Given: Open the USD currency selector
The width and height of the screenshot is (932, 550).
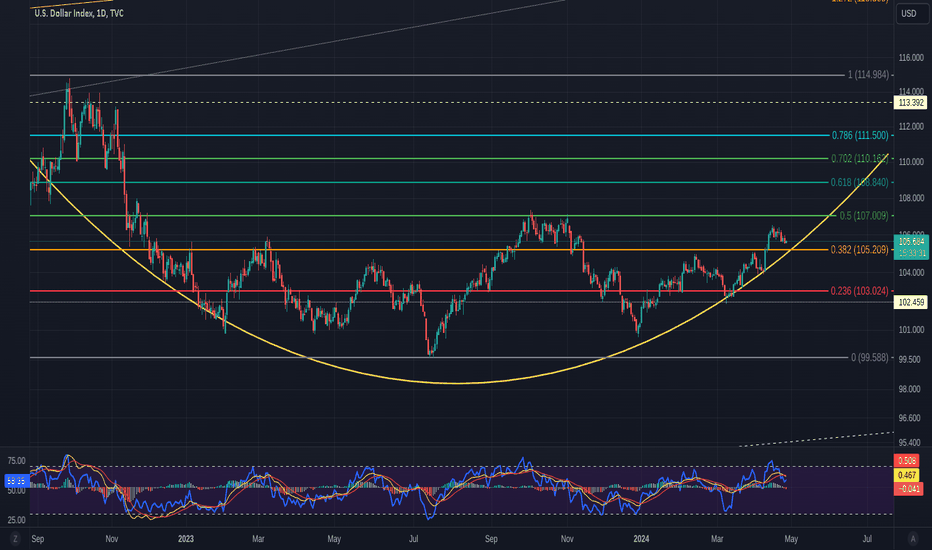Looking at the screenshot, I should tap(912, 14).
